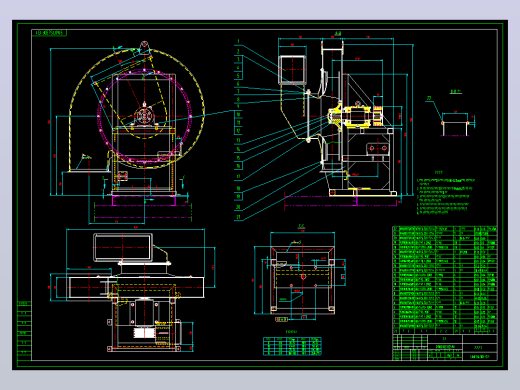Click the square inlet duct in section view
Image resolution: width=520 pixels, height=390 pixels.
tap(293, 70)
